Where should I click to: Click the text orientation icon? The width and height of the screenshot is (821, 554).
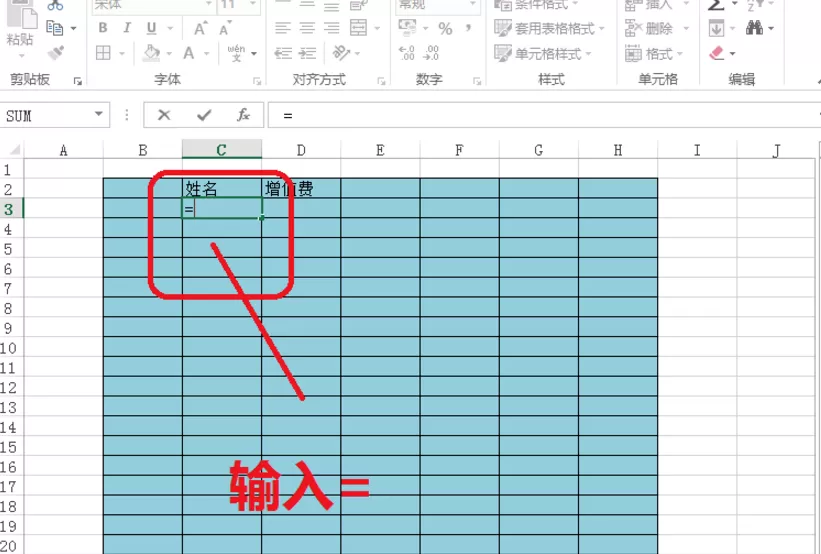pos(342,53)
